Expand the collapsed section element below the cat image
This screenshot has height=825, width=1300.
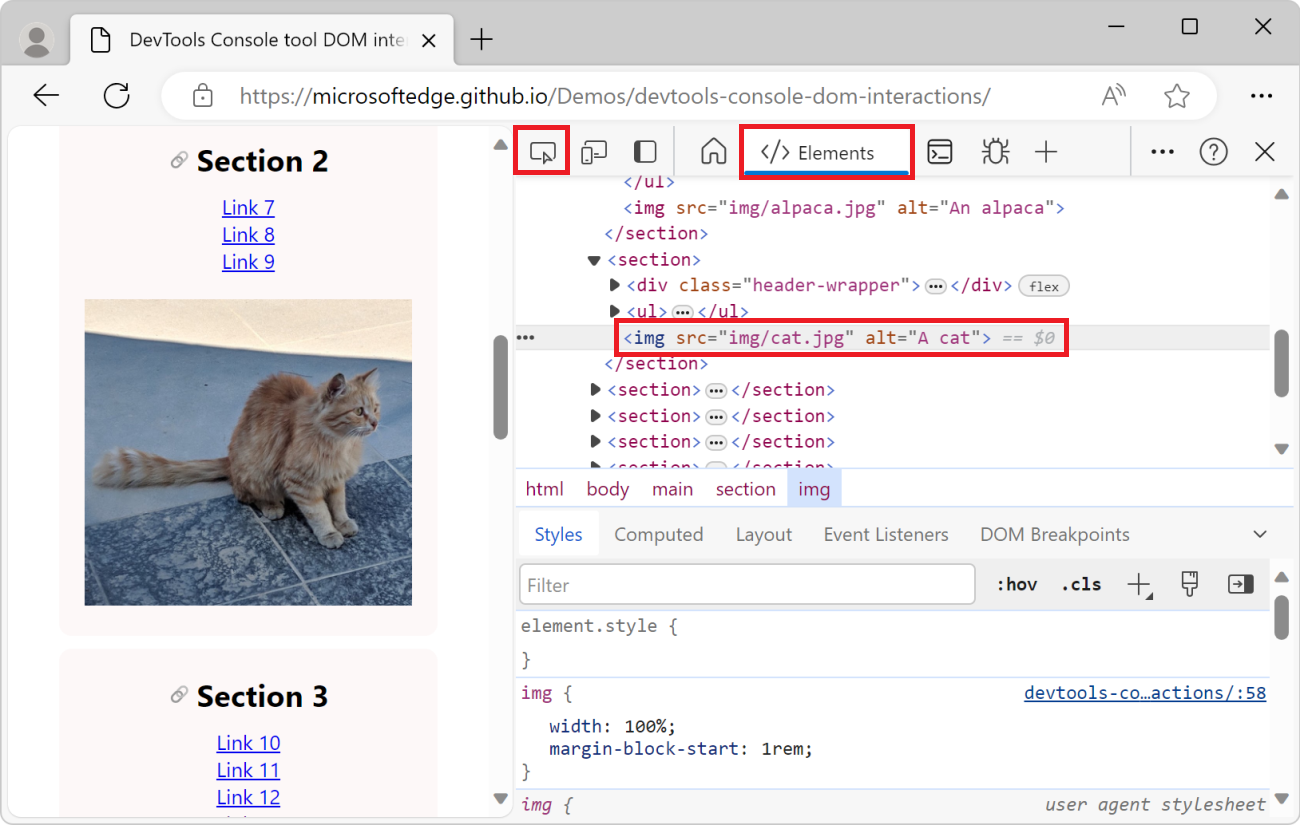(x=595, y=389)
